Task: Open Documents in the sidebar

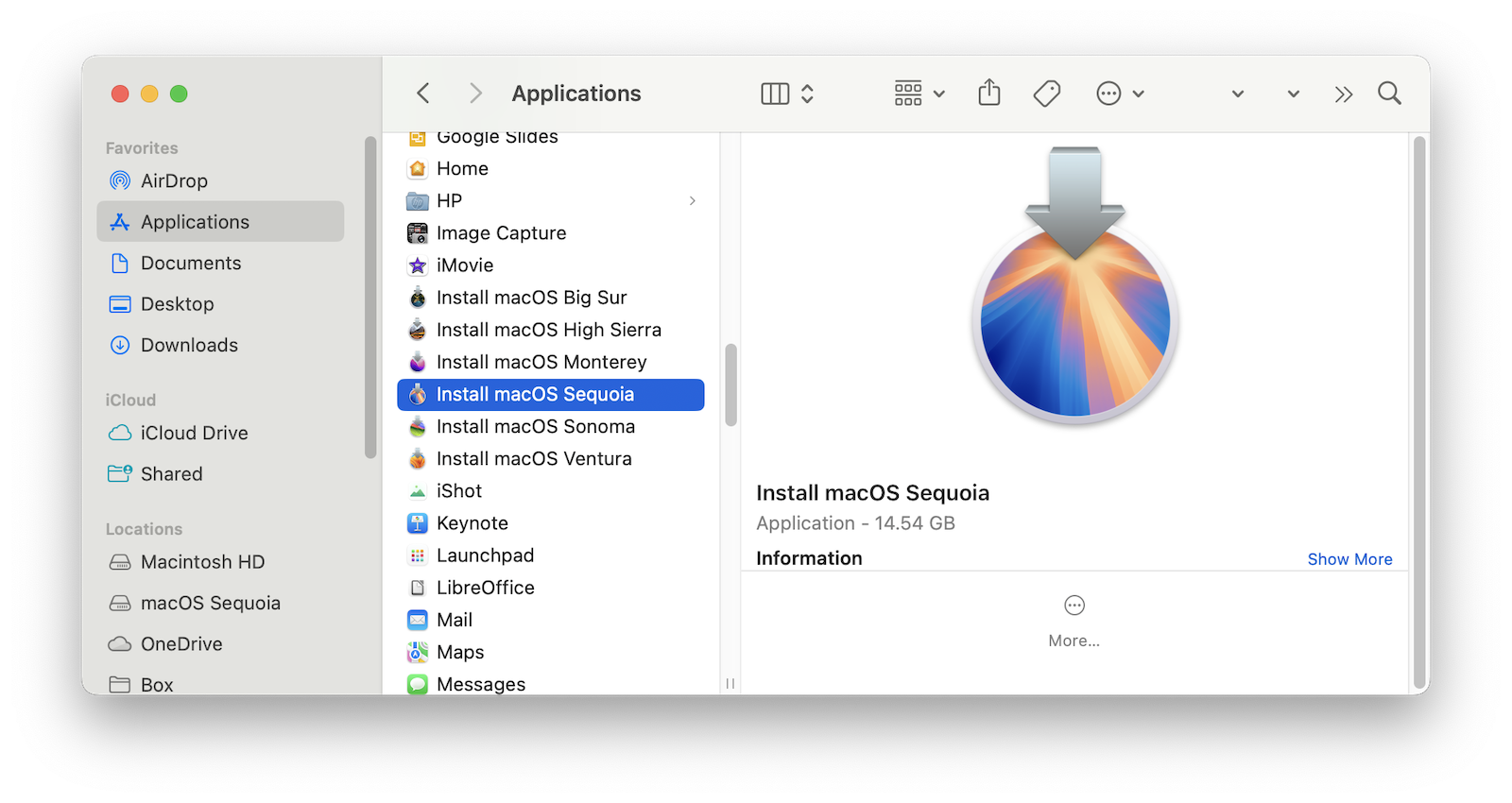Action: click(220, 263)
